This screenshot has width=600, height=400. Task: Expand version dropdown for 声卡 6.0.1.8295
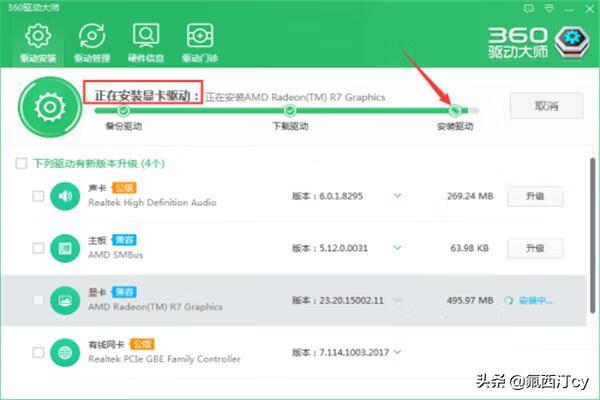point(397,196)
